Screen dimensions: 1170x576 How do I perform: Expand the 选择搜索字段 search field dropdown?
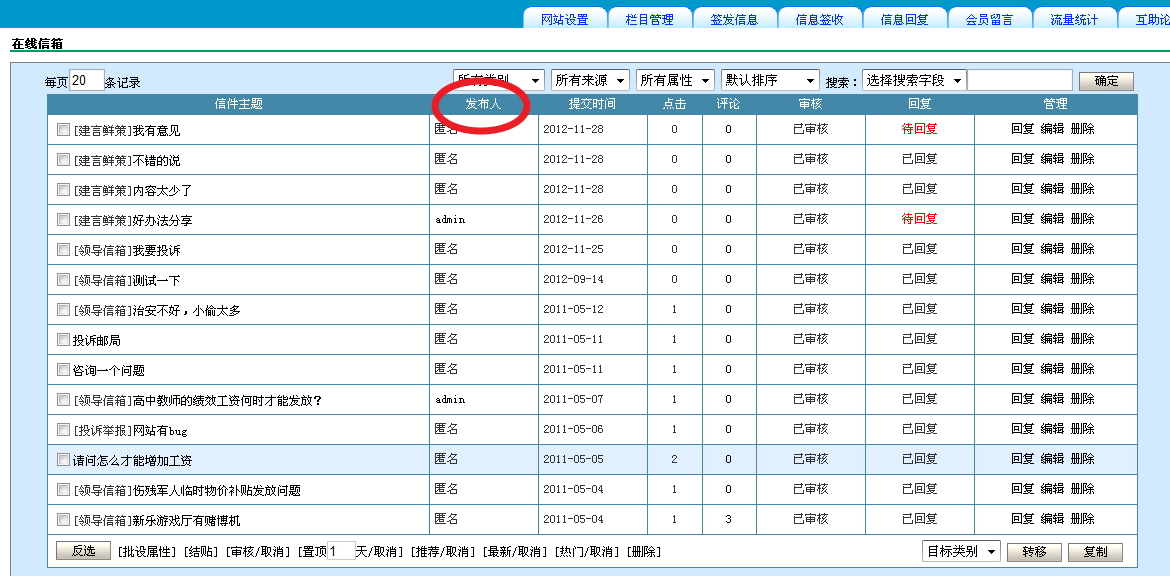914,80
